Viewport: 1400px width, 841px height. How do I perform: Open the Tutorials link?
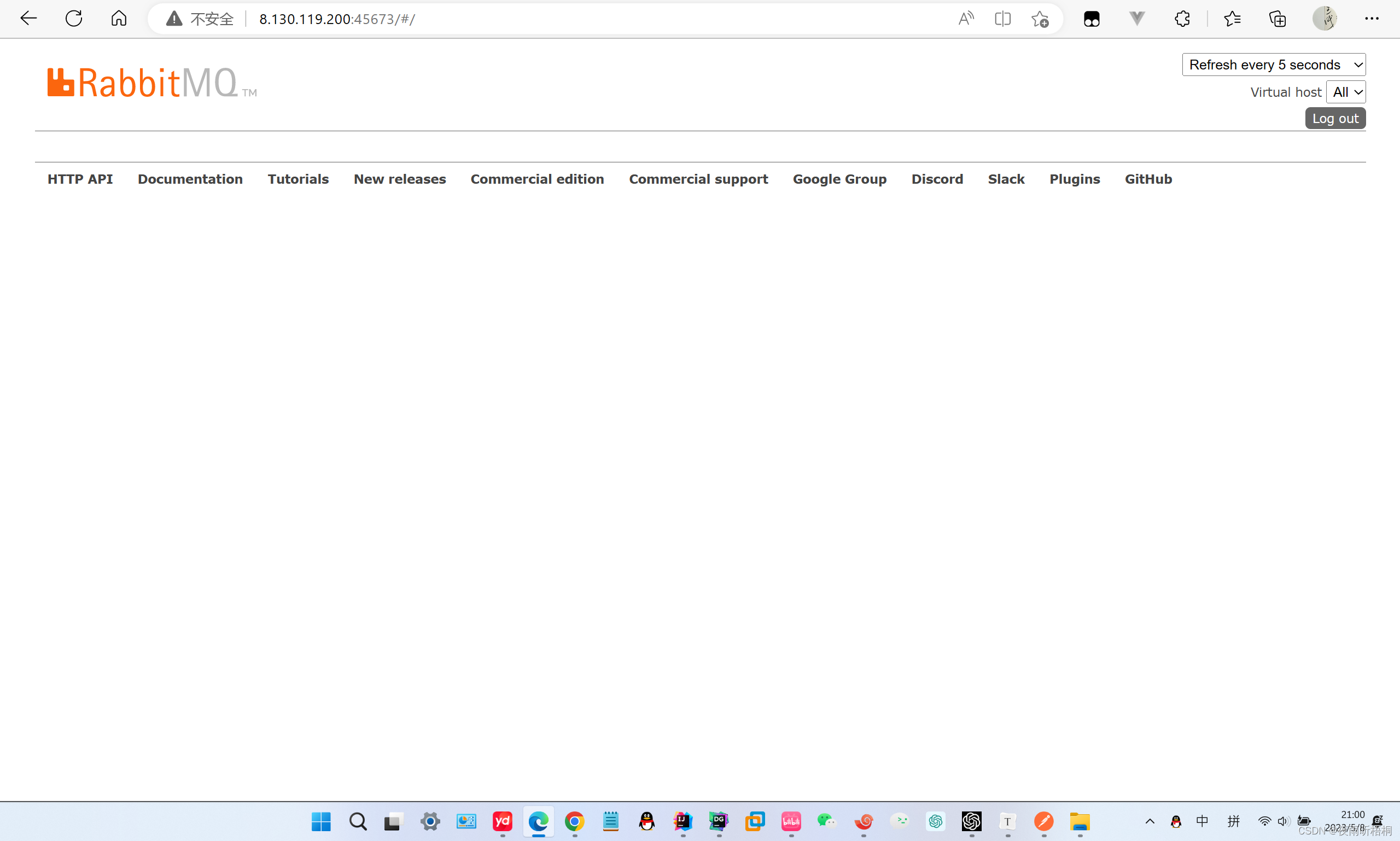(x=298, y=179)
